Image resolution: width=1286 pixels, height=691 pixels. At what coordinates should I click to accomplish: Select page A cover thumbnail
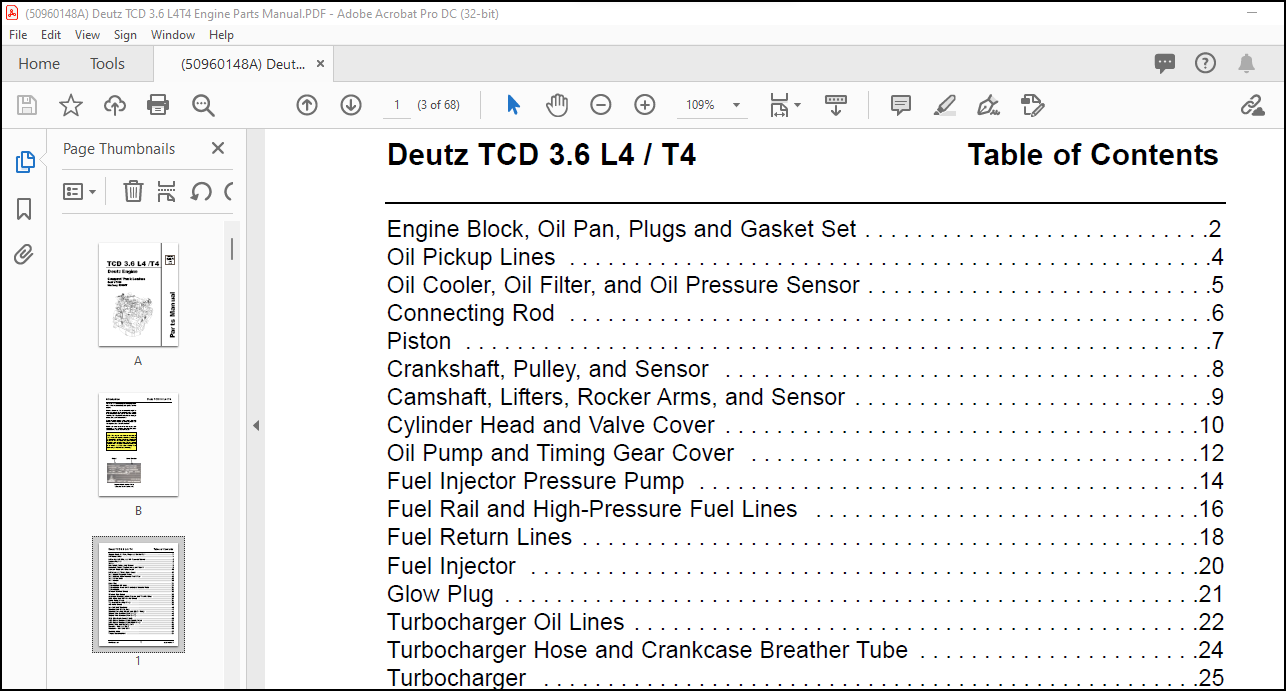(138, 295)
